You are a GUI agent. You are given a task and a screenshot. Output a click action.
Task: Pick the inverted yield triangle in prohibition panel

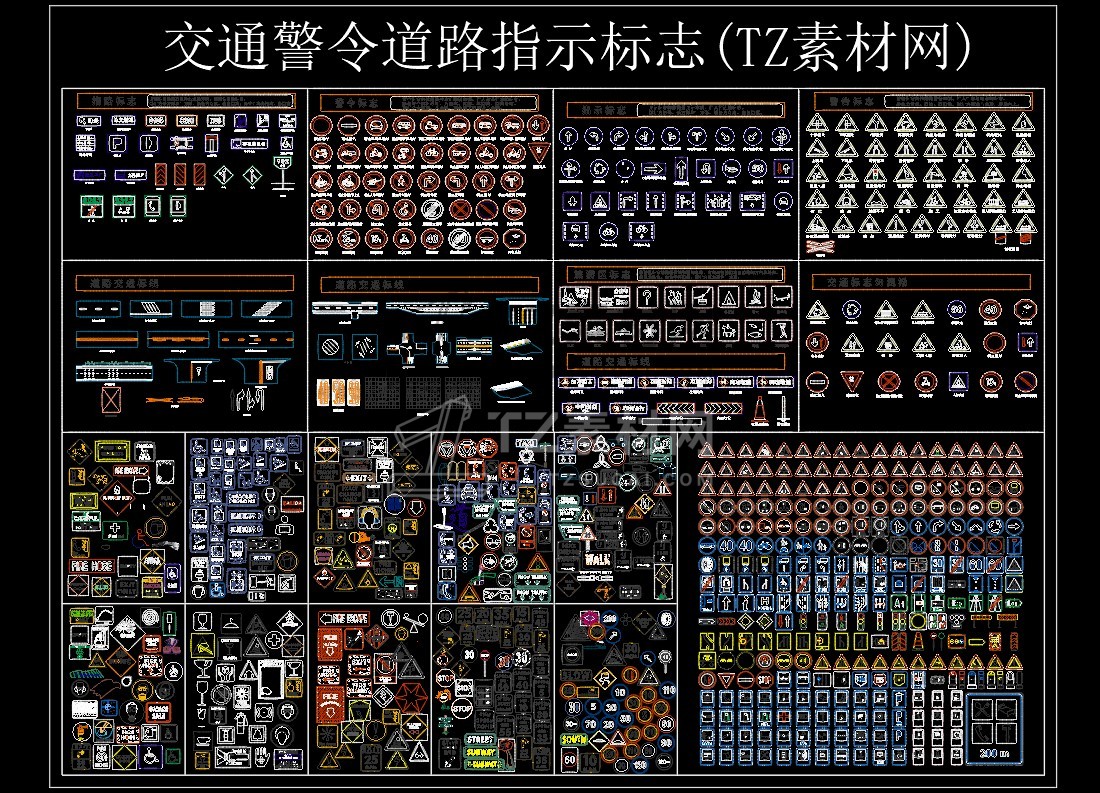[539, 153]
